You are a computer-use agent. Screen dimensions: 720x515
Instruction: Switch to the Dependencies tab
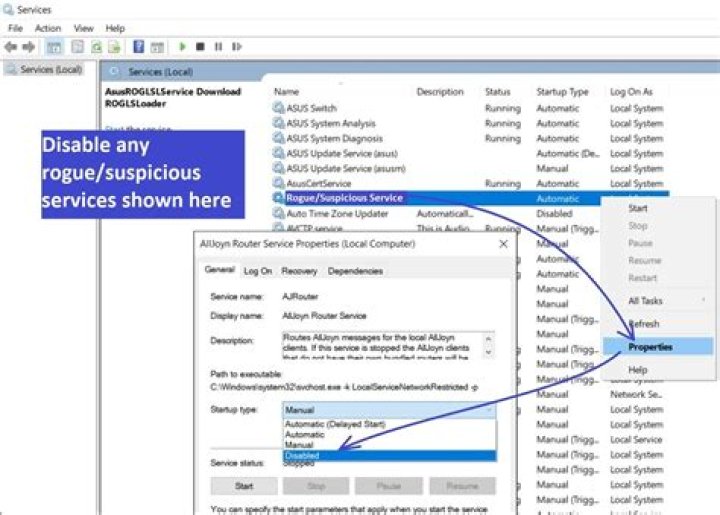(x=355, y=271)
